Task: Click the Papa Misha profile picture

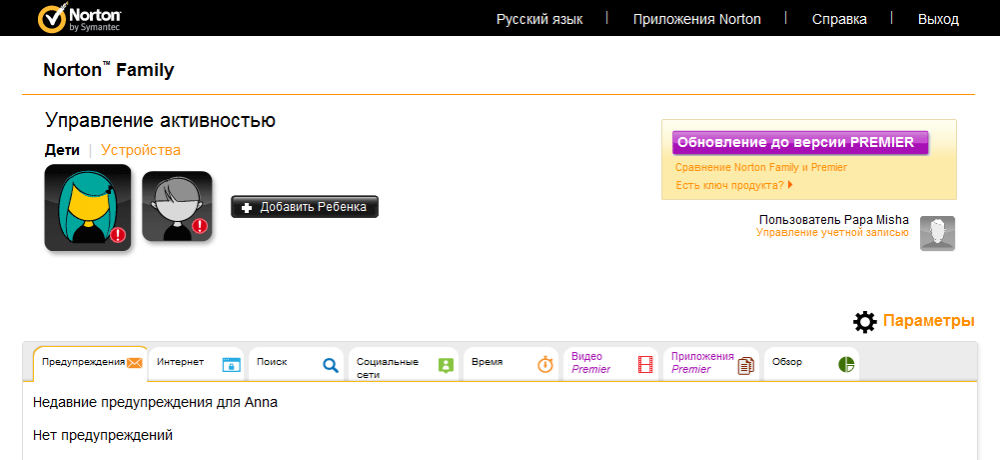Action: click(x=937, y=233)
